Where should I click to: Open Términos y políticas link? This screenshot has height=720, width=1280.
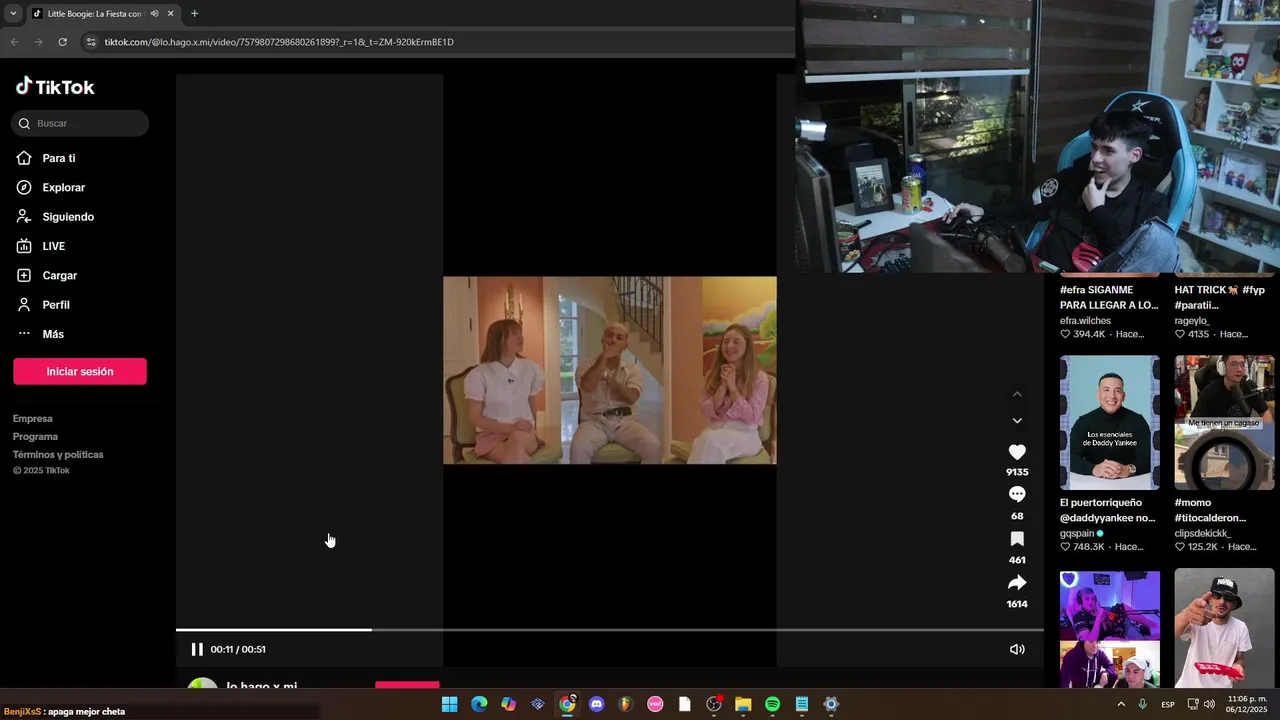tap(58, 455)
